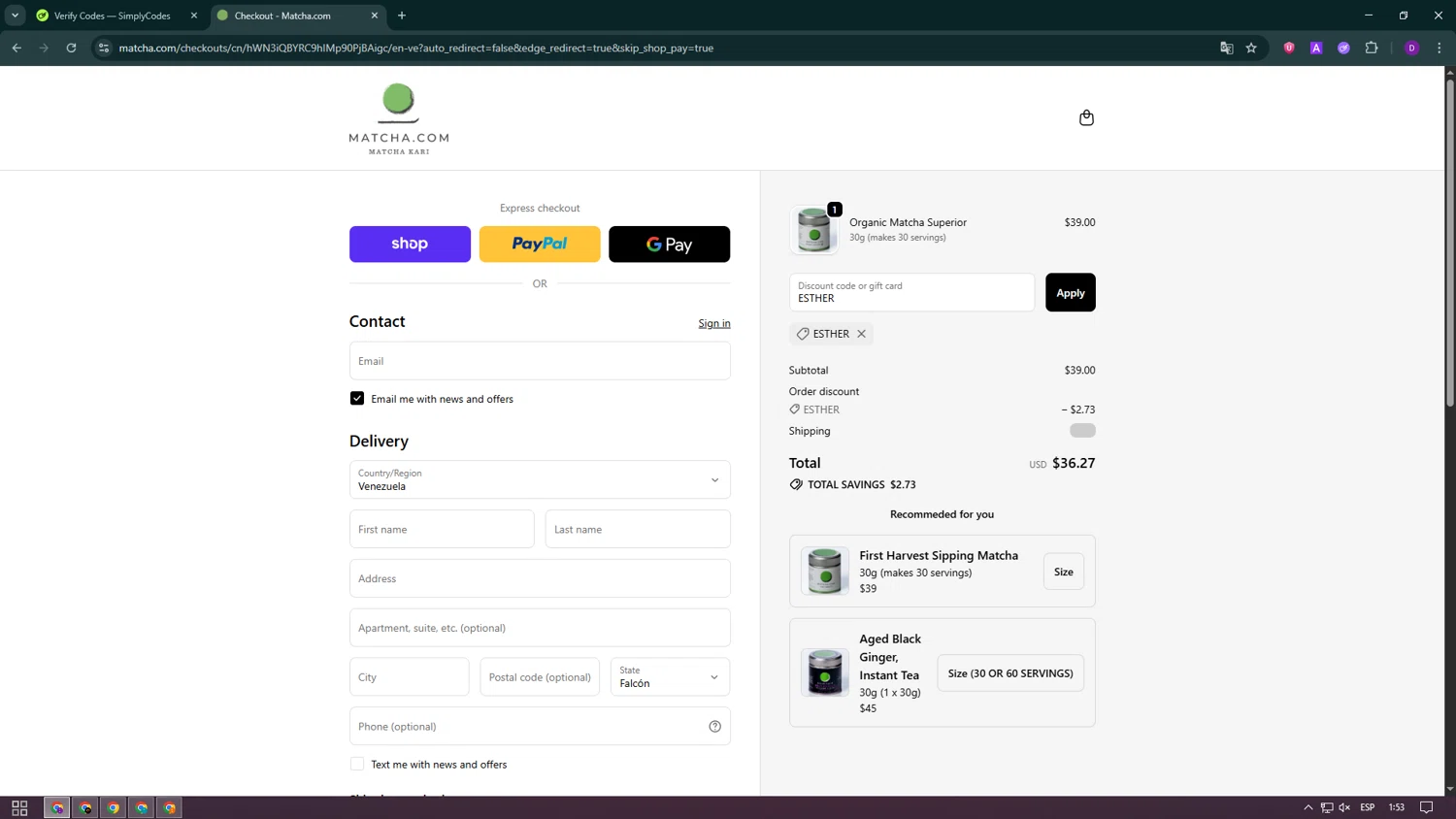Choose Size (30 OR 60 SERVINGS) for Ginger Tea

(x=1010, y=672)
